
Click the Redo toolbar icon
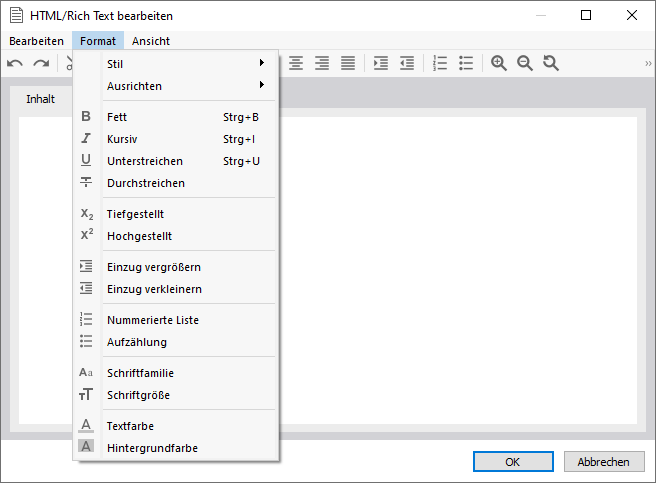point(41,64)
